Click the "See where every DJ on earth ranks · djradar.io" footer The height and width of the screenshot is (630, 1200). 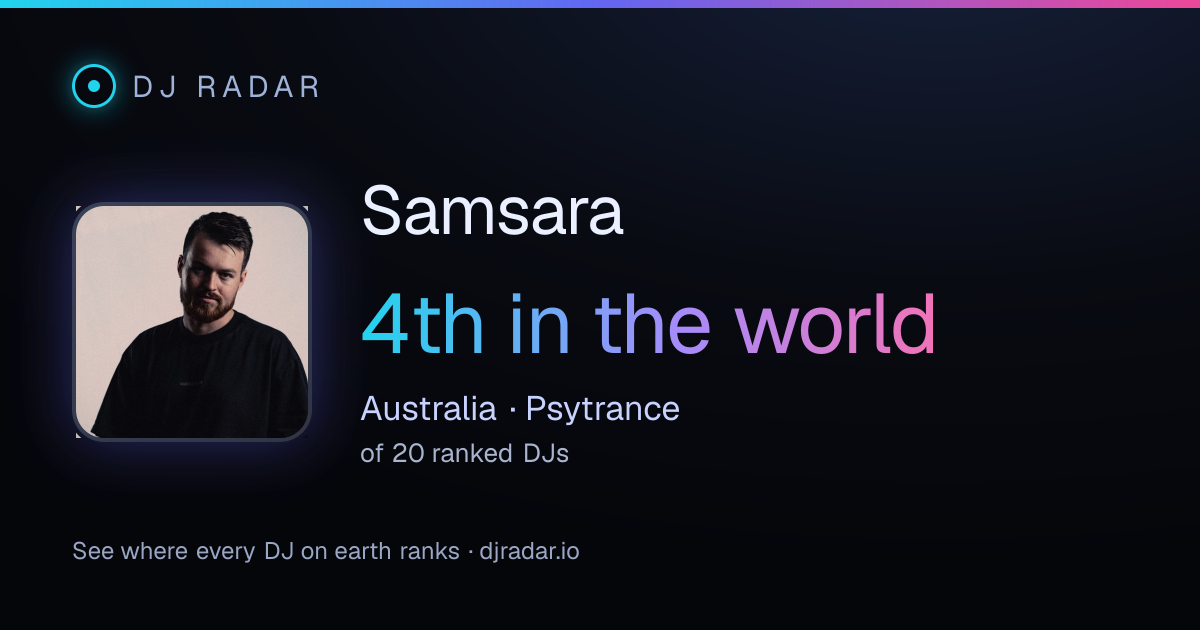pos(326,551)
